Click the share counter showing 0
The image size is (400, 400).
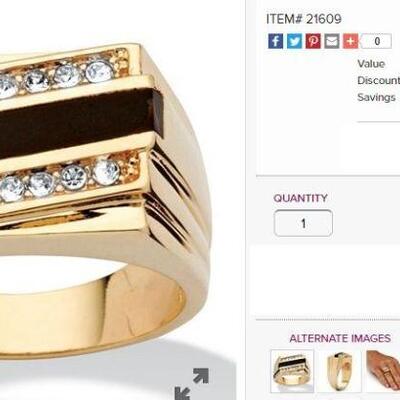click(x=377, y=41)
